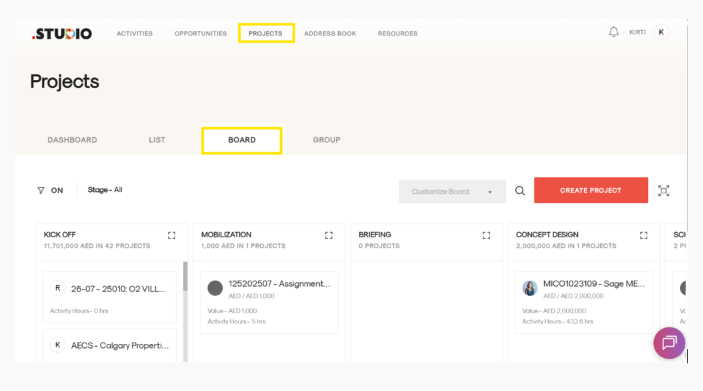703x391 pixels.
Task: Click the Create Project button
Action: [x=590, y=190]
